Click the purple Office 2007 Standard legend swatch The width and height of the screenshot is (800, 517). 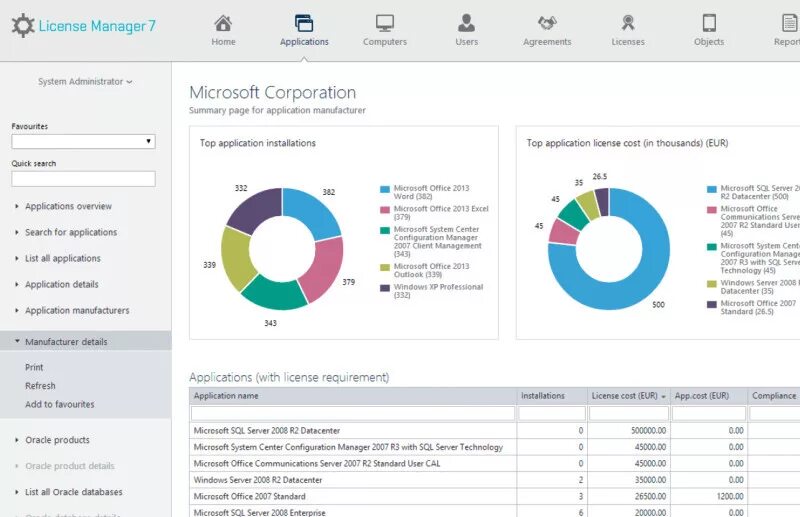coord(712,304)
